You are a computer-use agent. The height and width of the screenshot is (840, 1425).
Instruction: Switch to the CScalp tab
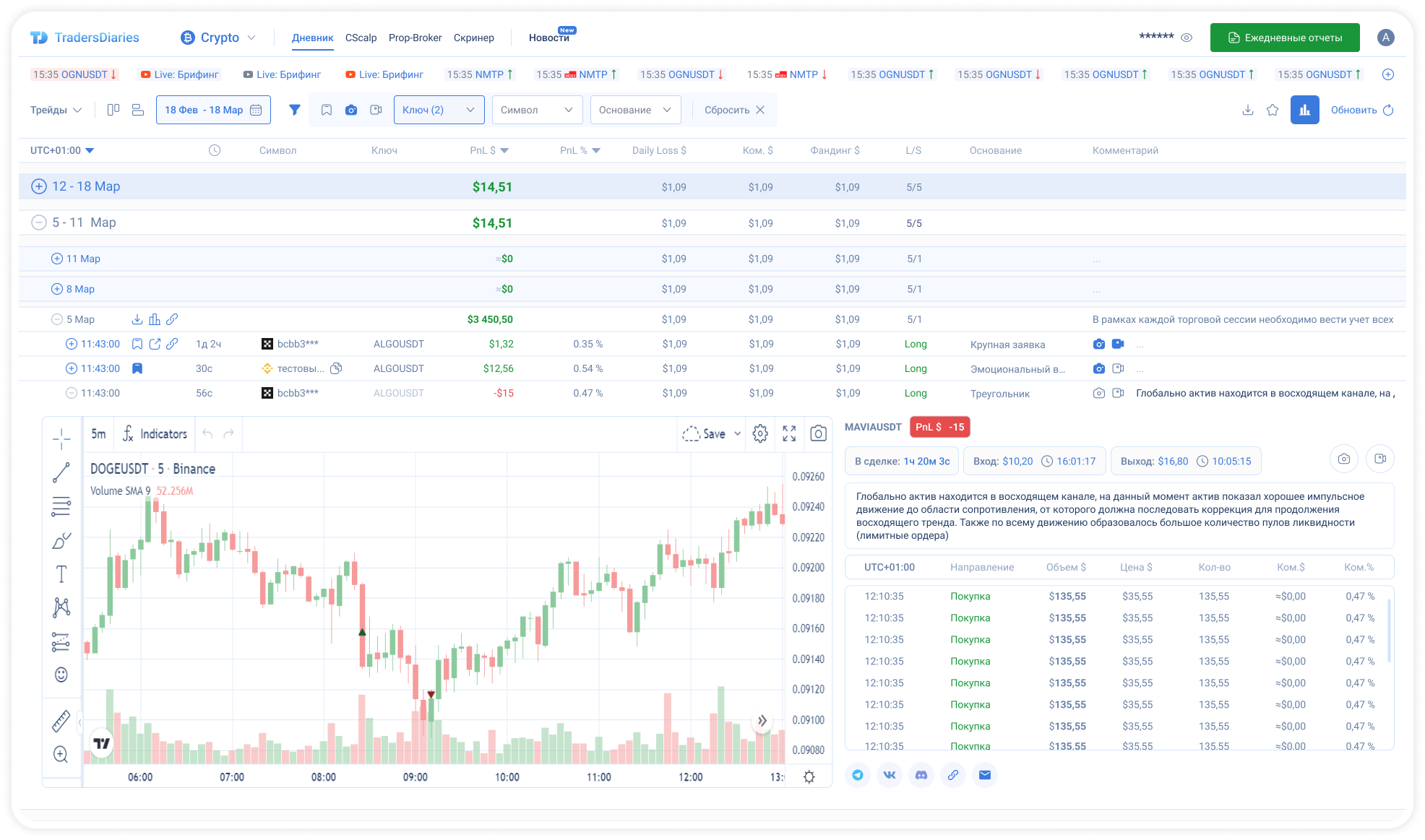click(x=361, y=38)
